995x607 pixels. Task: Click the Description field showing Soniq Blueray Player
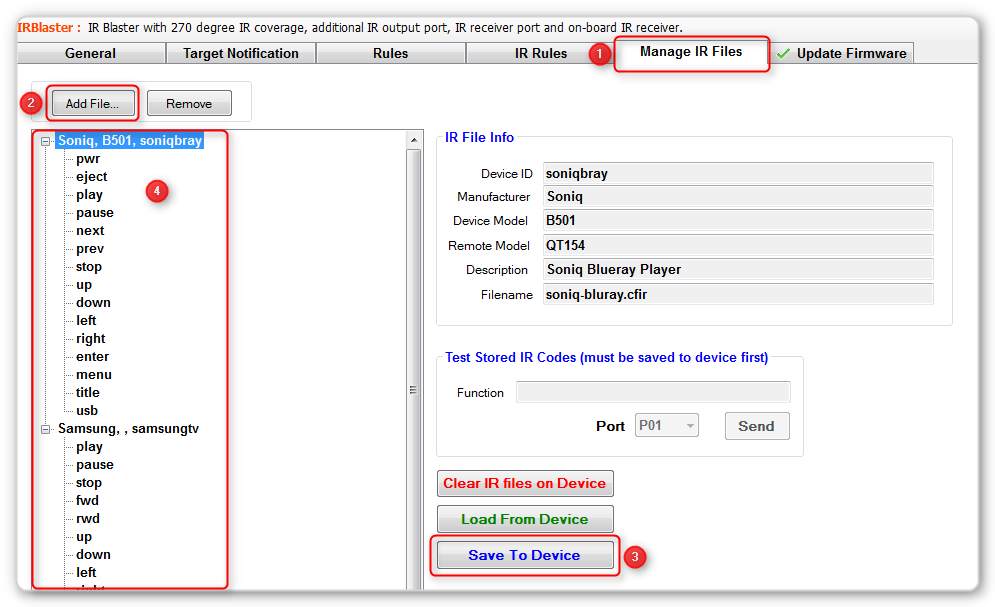(x=737, y=269)
